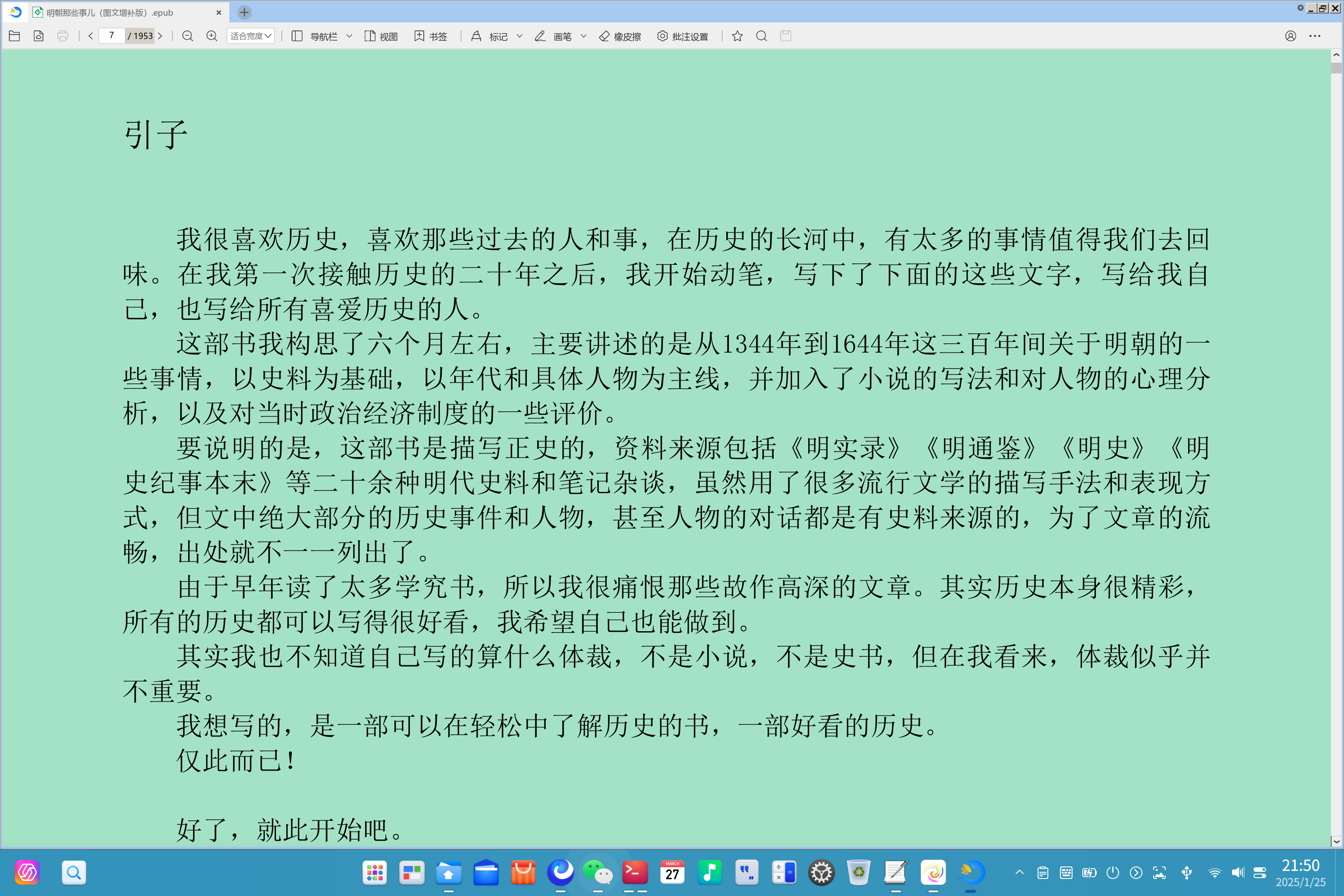Viewport: 1344px width, 896px height.
Task: Zoom out with the minus magnifier
Action: tap(187, 36)
